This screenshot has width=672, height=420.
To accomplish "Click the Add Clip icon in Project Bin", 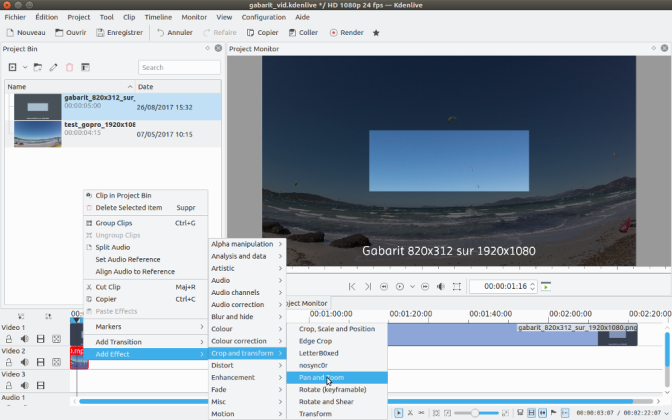I will point(12,67).
